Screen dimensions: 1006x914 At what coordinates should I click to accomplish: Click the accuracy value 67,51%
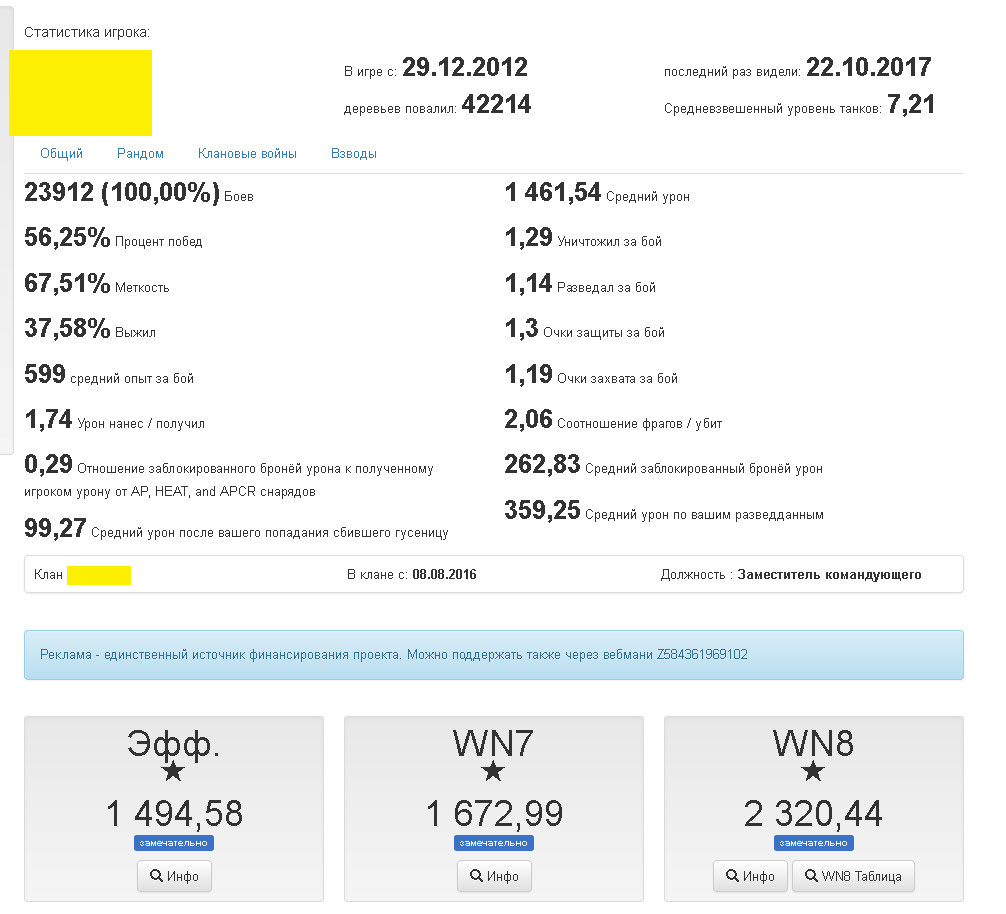(67, 284)
